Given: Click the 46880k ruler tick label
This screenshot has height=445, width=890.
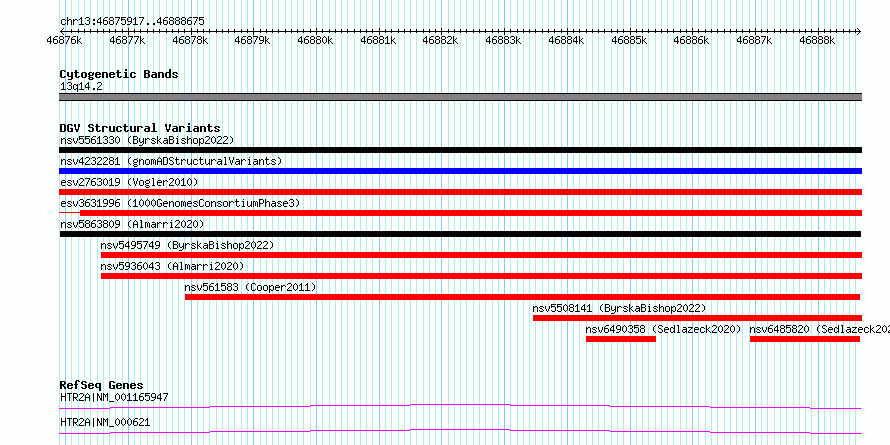Looking at the screenshot, I should click(316, 40).
